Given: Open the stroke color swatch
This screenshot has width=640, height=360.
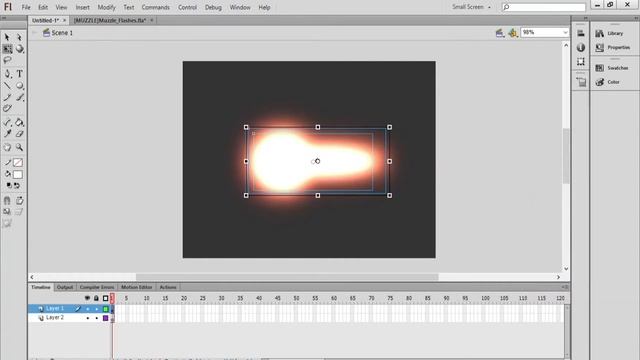Looking at the screenshot, I should [x=18, y=162].
